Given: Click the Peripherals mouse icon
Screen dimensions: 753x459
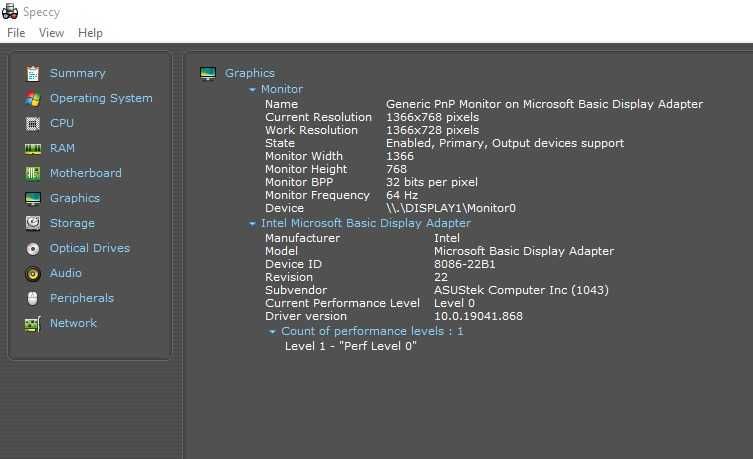Looking at the screenshot, I should 33,298.
